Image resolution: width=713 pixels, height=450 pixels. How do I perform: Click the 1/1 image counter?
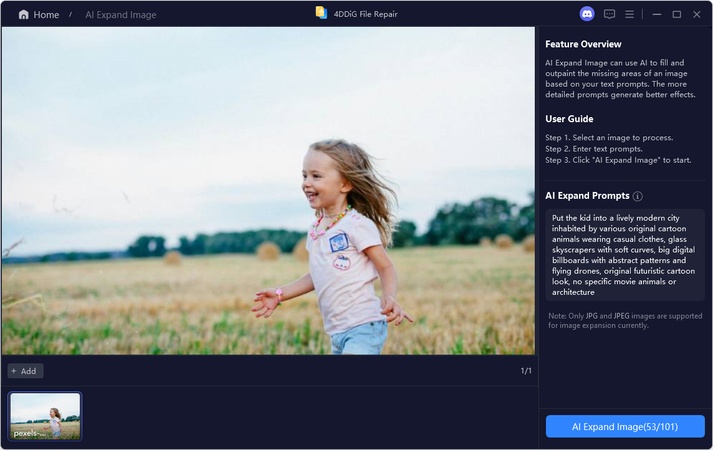click(x=526, y=371)
